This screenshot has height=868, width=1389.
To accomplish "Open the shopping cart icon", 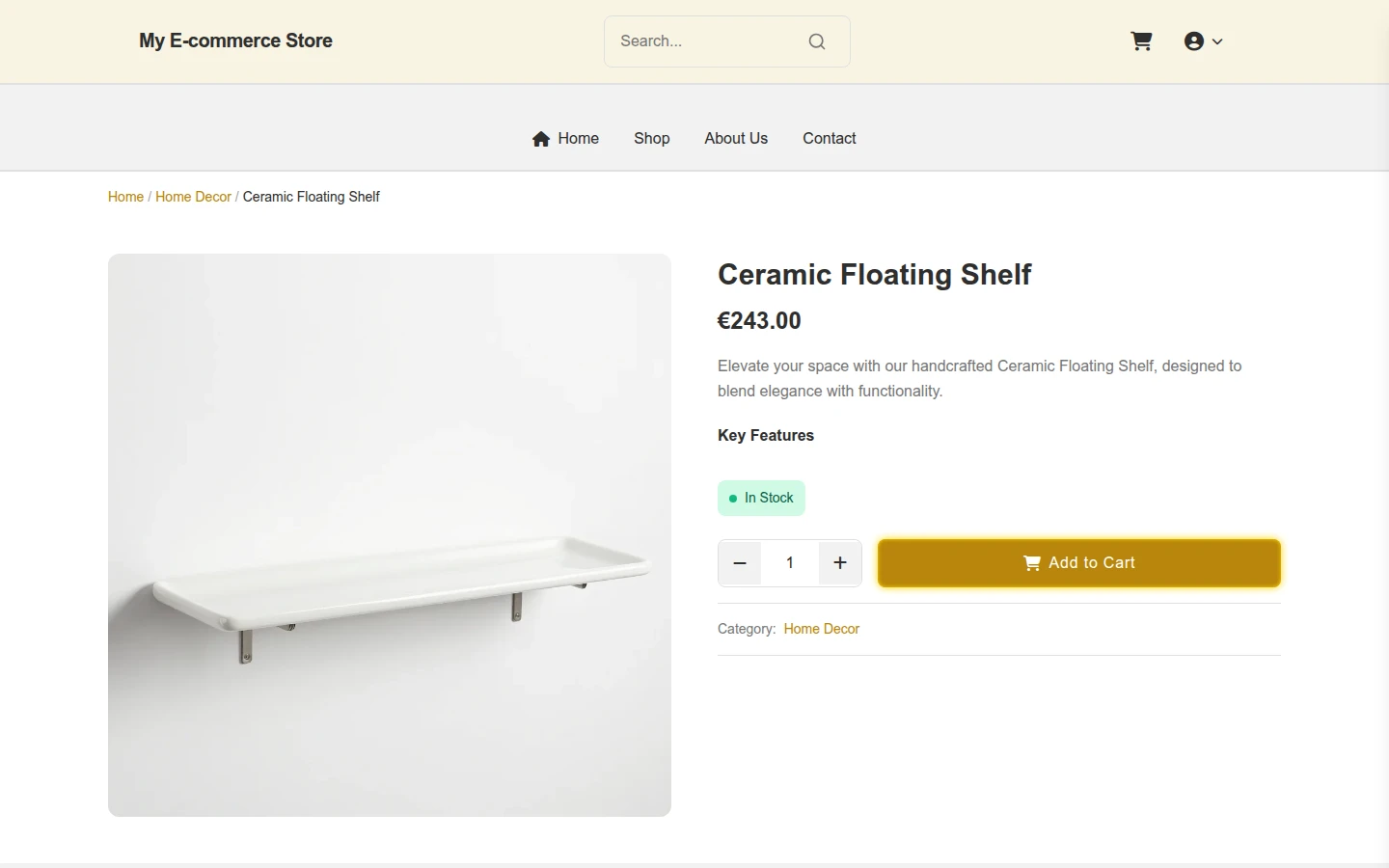I will pos(1141,41).
